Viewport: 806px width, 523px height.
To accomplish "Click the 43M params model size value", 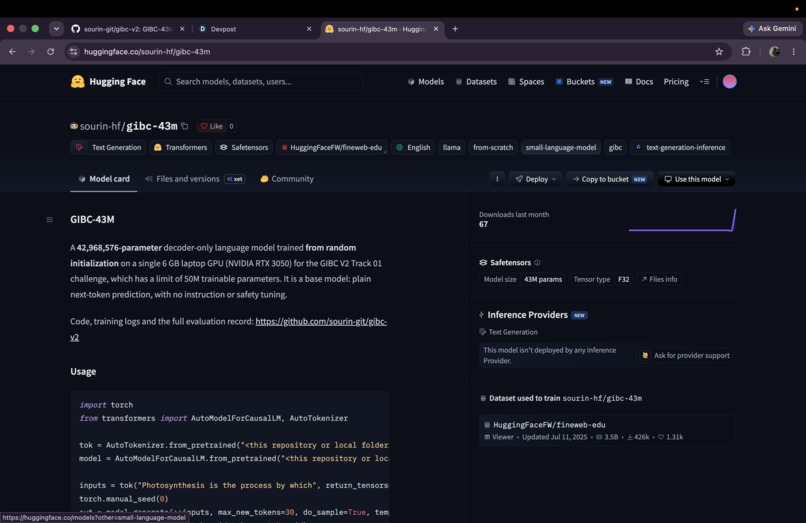I will point(543,279).
